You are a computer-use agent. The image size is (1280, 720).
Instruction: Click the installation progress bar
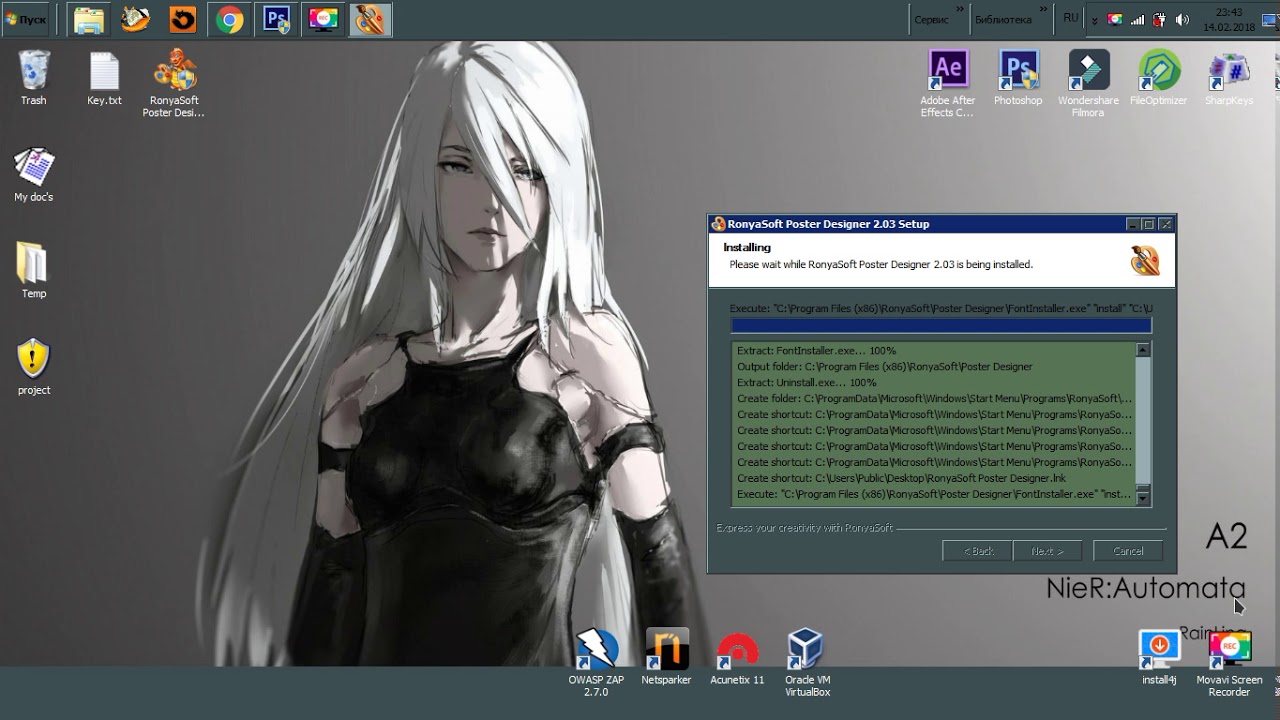point(941,325)
